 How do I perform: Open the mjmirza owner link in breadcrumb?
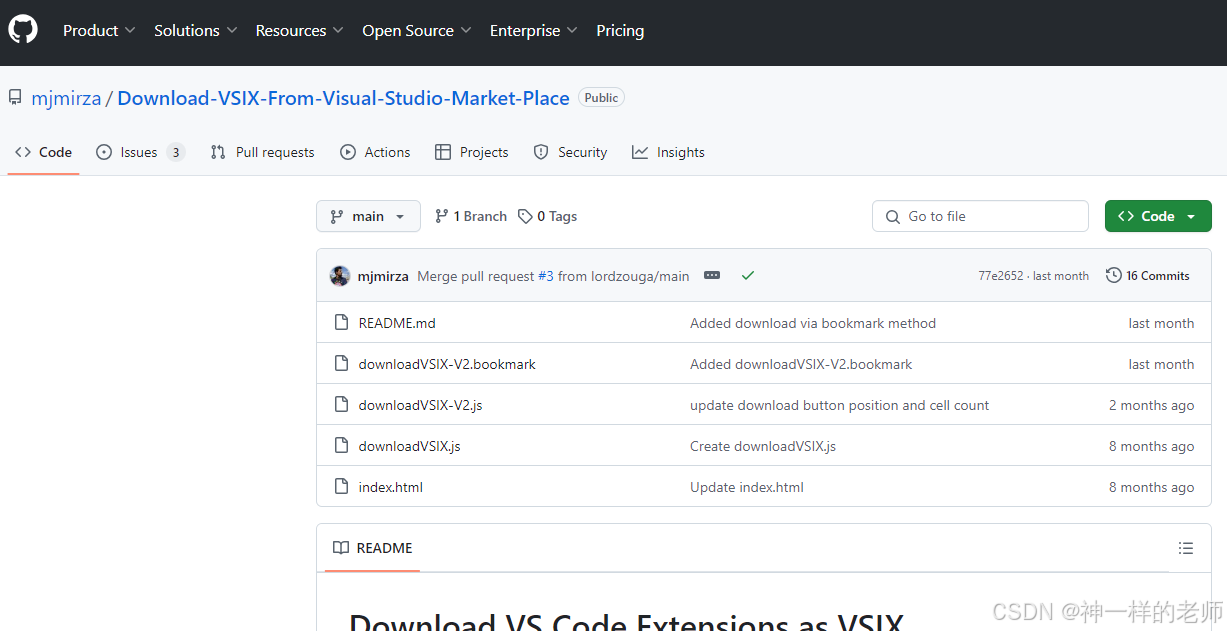coord(66,98)
